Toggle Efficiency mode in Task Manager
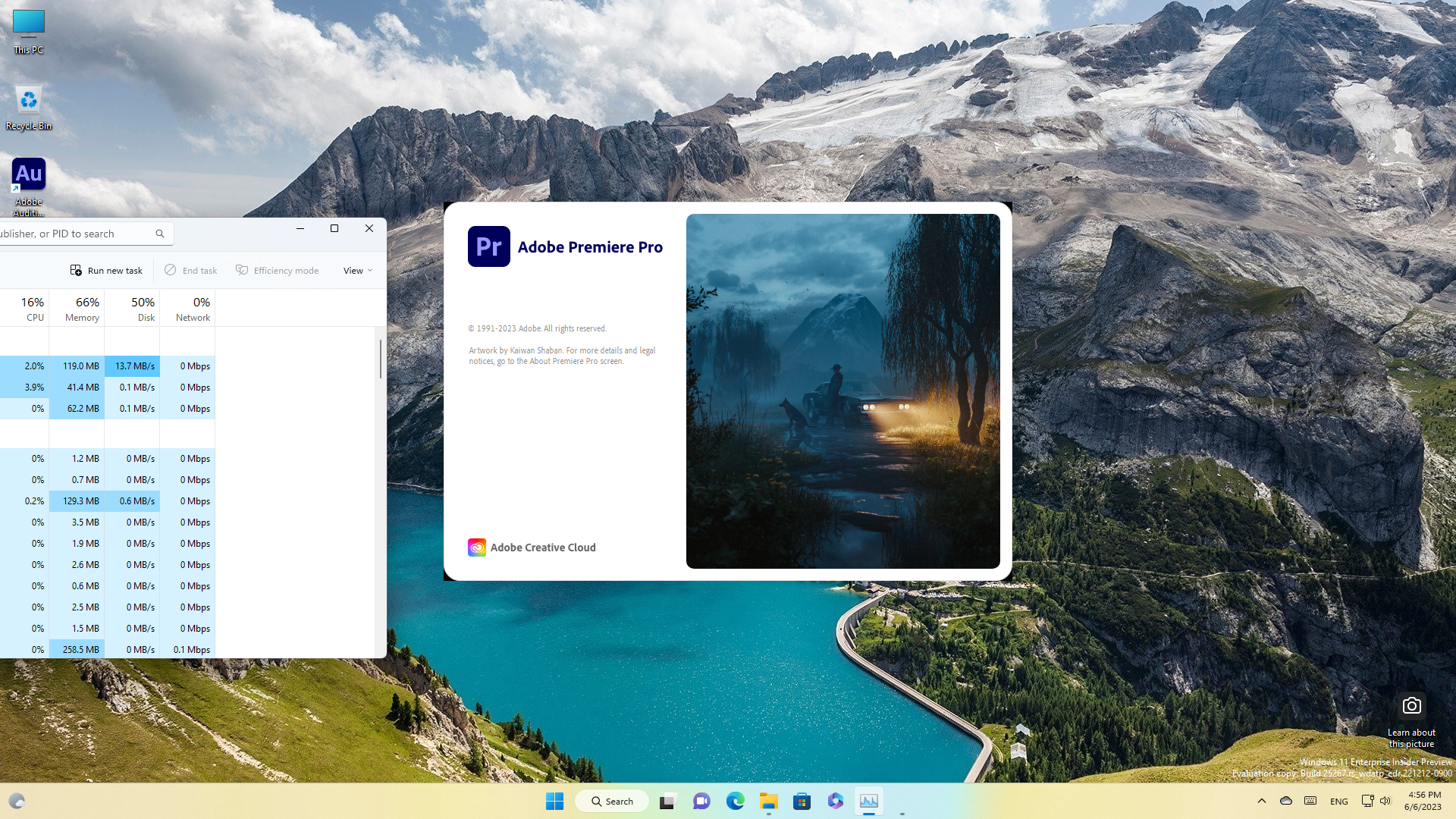The width and height of the screenshot is (1456, 819). tap(278, 271)
